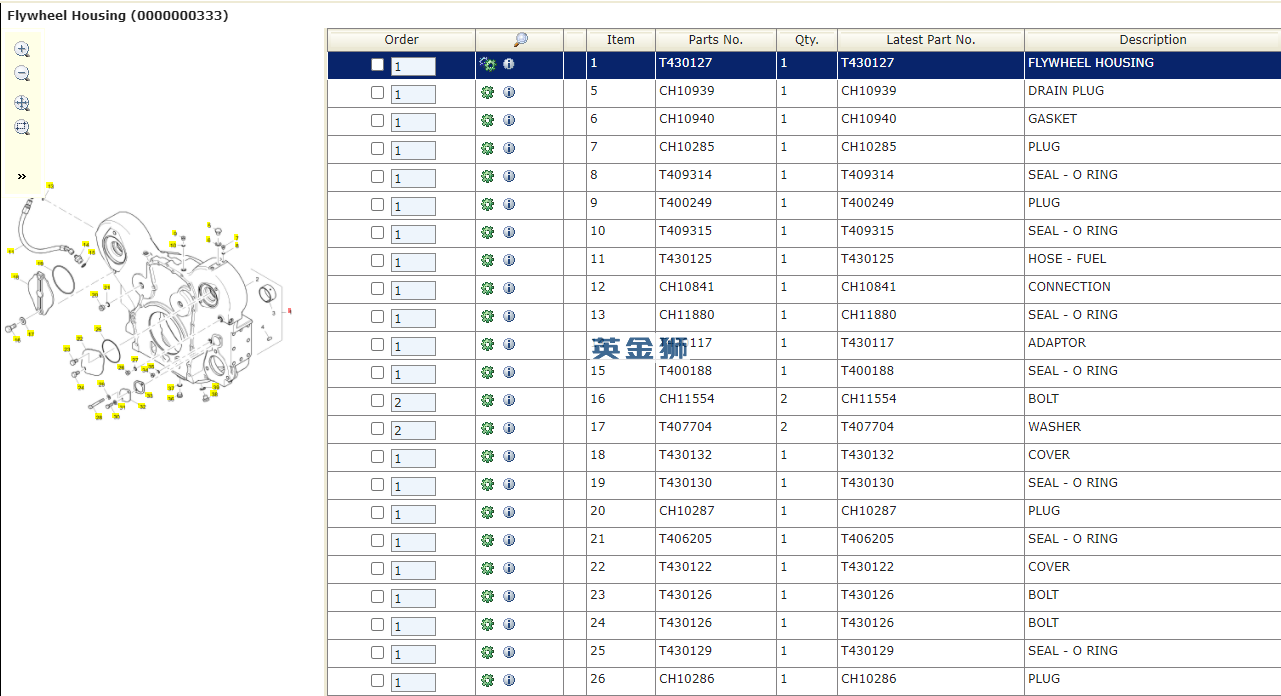Click the gear icon for part T409314
This screenshot has width=1281, height=696.
point(488,176)
